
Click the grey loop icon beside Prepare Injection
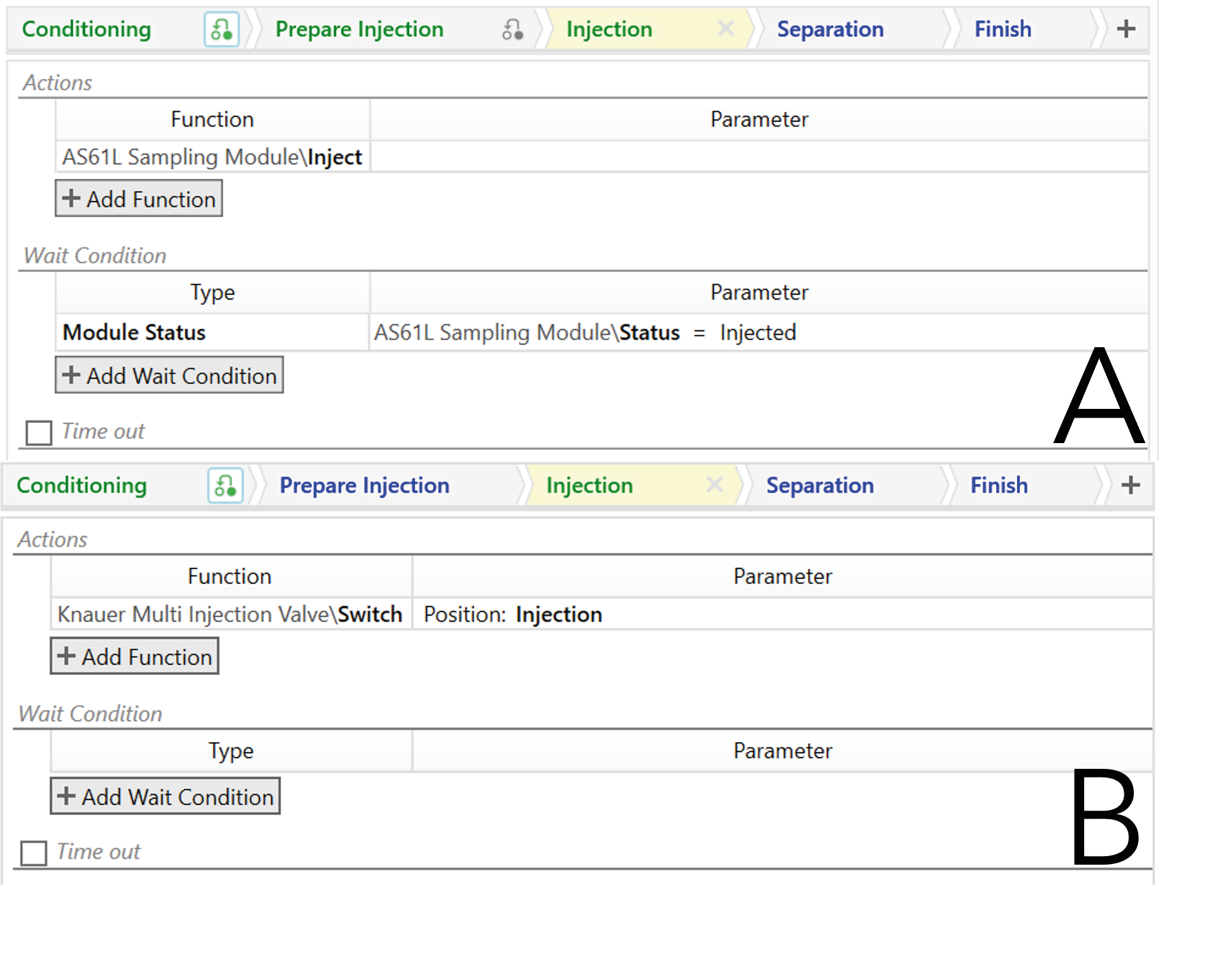point(512,30)
